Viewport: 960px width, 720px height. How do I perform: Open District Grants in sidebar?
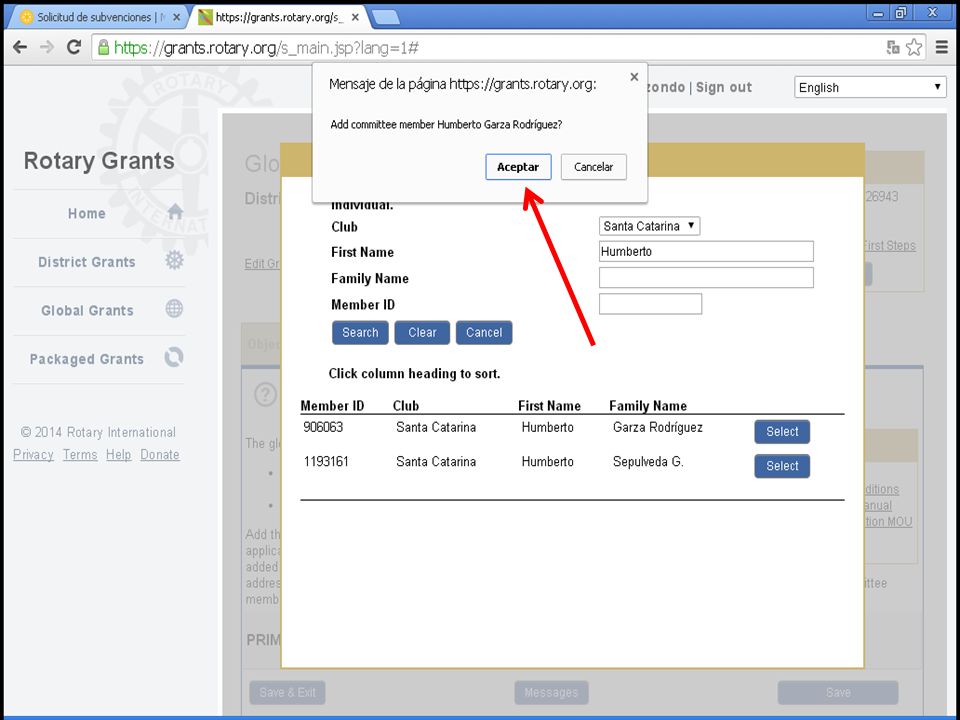point(86,262)
